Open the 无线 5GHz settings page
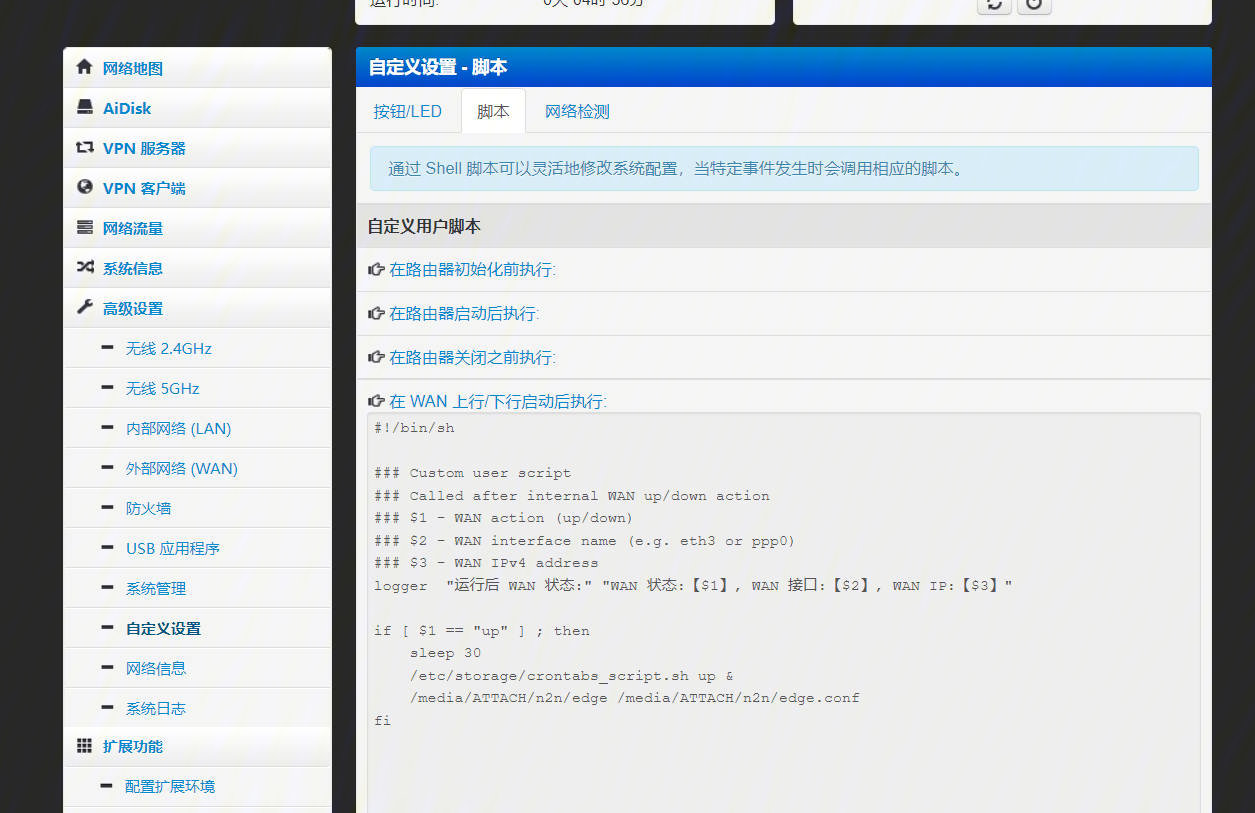Screen dimensions: 1255x813 pyautogui.click(x=162, y=388)
